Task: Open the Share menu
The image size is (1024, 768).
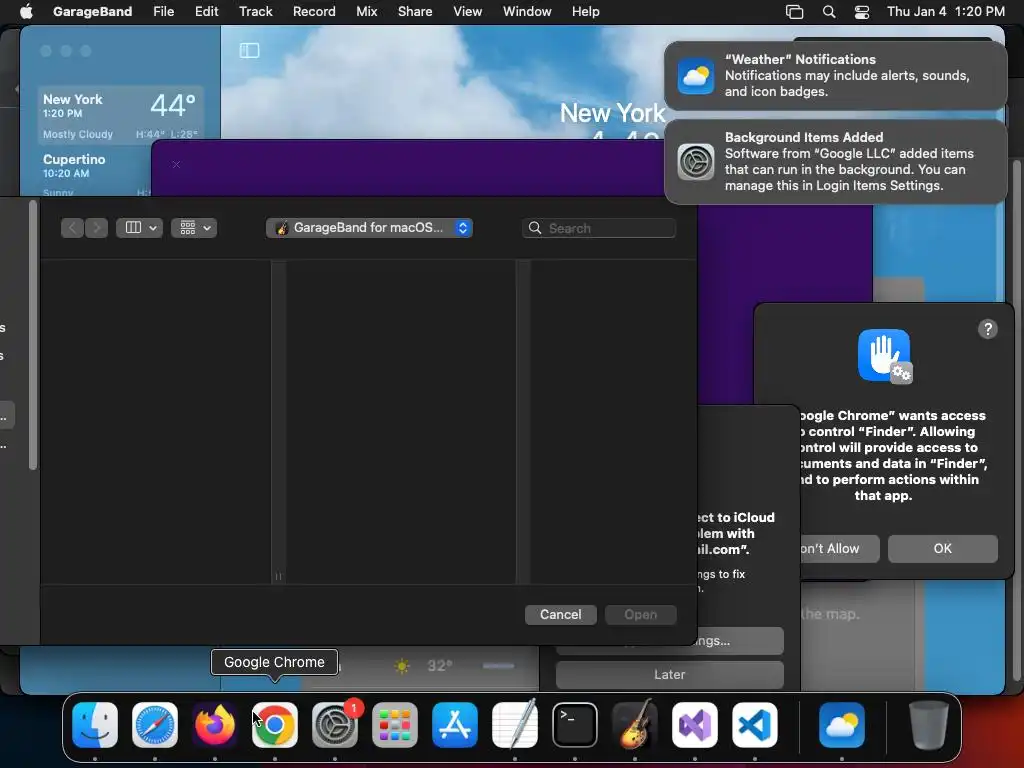Action: tap(415, 11)
